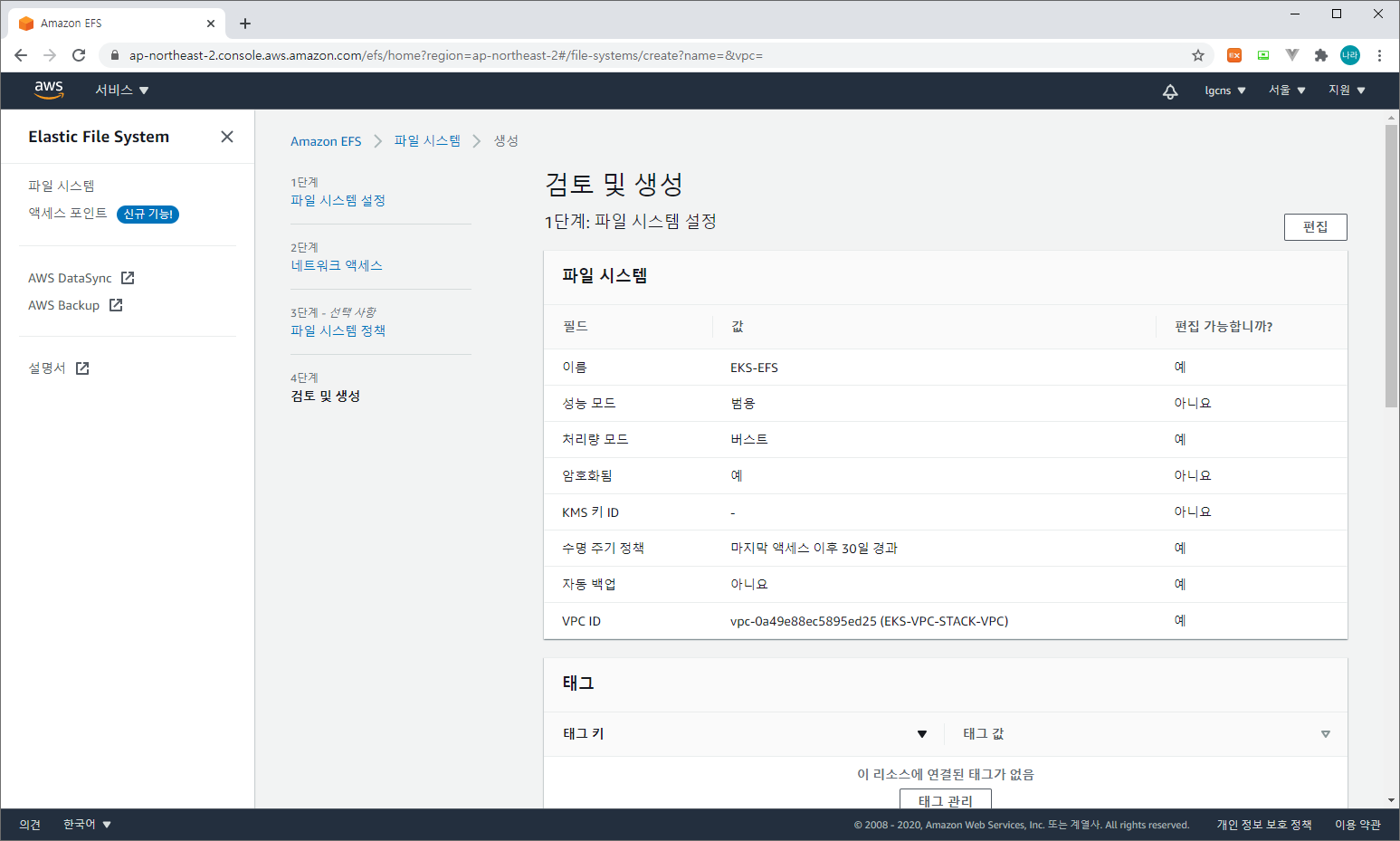1400x841 pixels.
Task: Click the 태그 관리 button
Action: pyautogui.click(x=946, y=799)
